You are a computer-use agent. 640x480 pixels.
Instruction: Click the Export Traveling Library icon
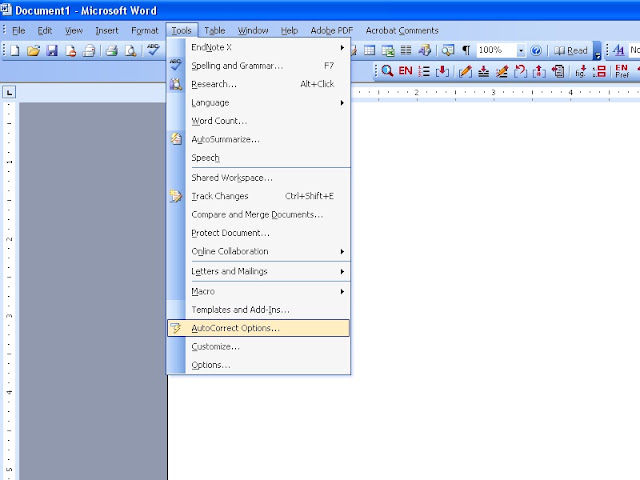coord(558,71)
